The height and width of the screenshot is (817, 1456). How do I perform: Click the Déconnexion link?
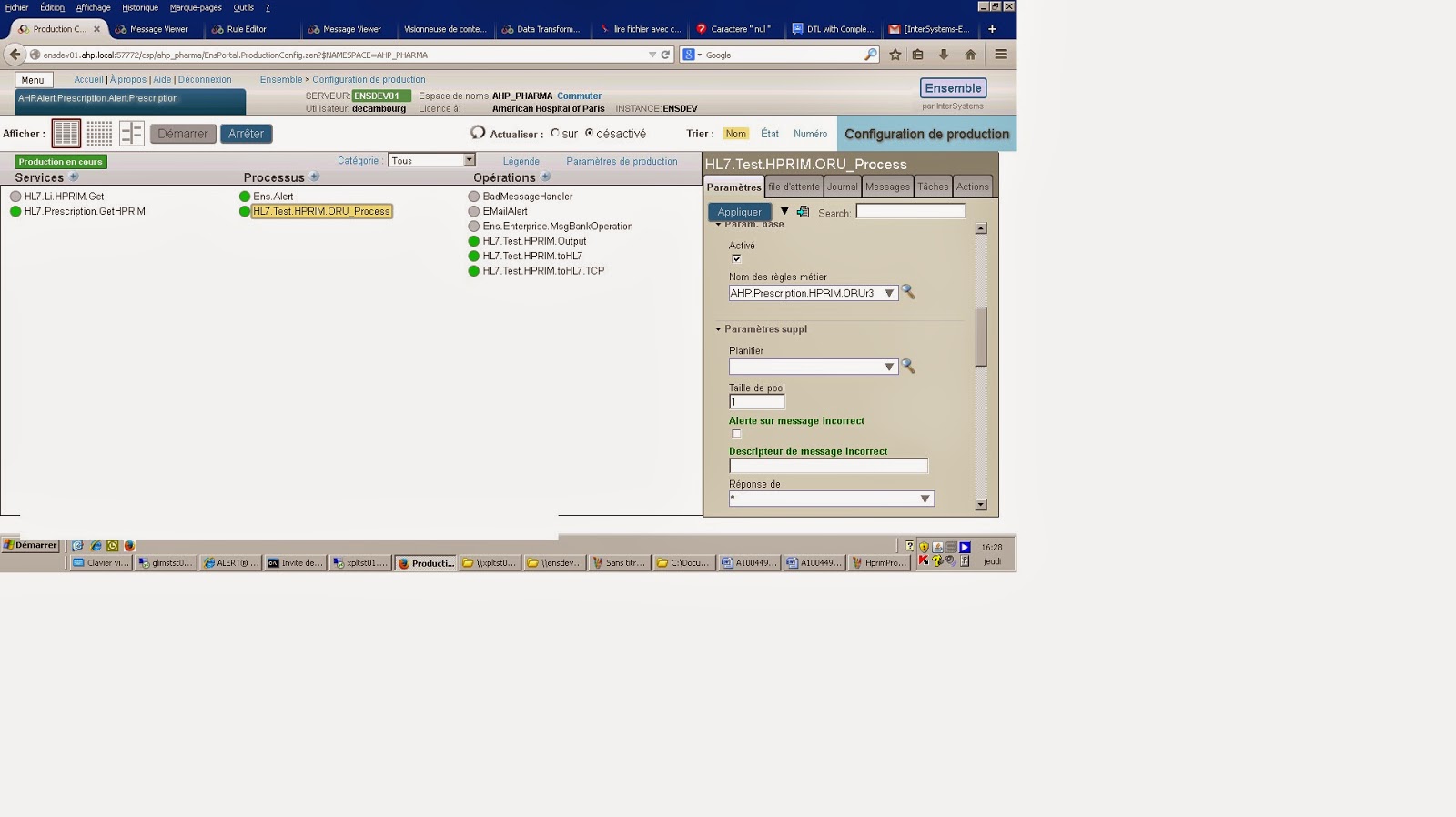[205, 79]
